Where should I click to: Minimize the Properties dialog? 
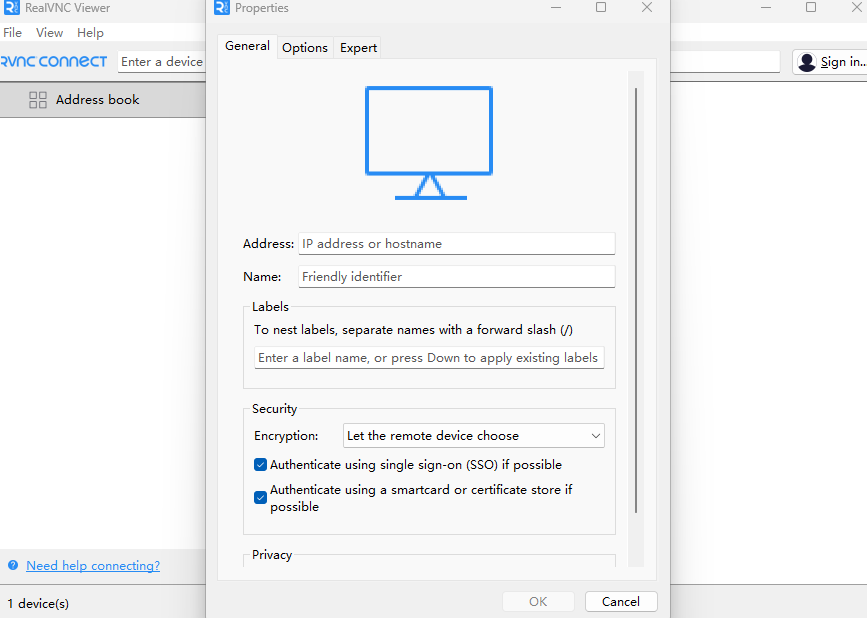(x=556, y=7)
